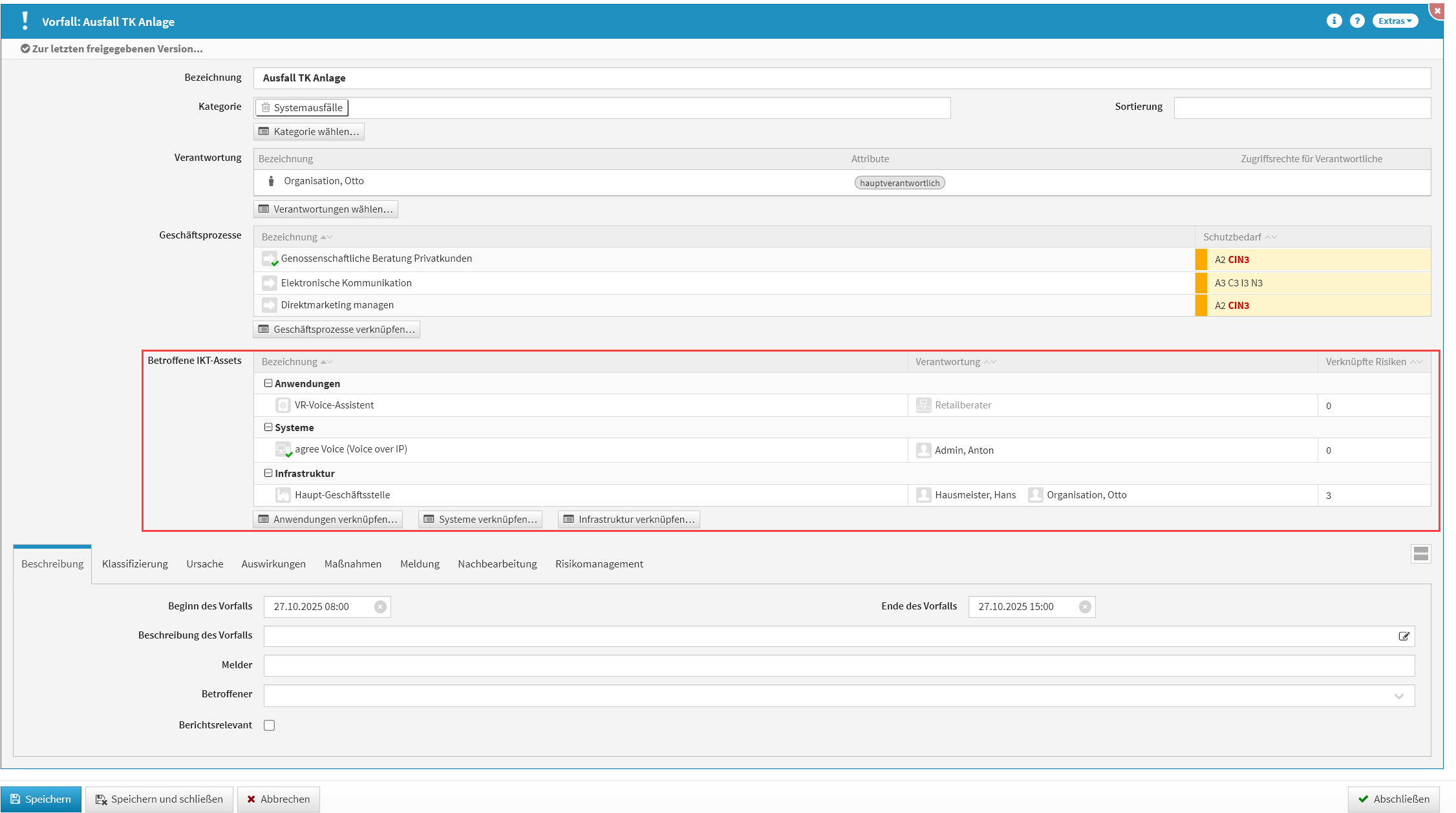Clear the Ende des Vorfalls date
The image size is (1456, 813).
click(x=1085, y=607)
